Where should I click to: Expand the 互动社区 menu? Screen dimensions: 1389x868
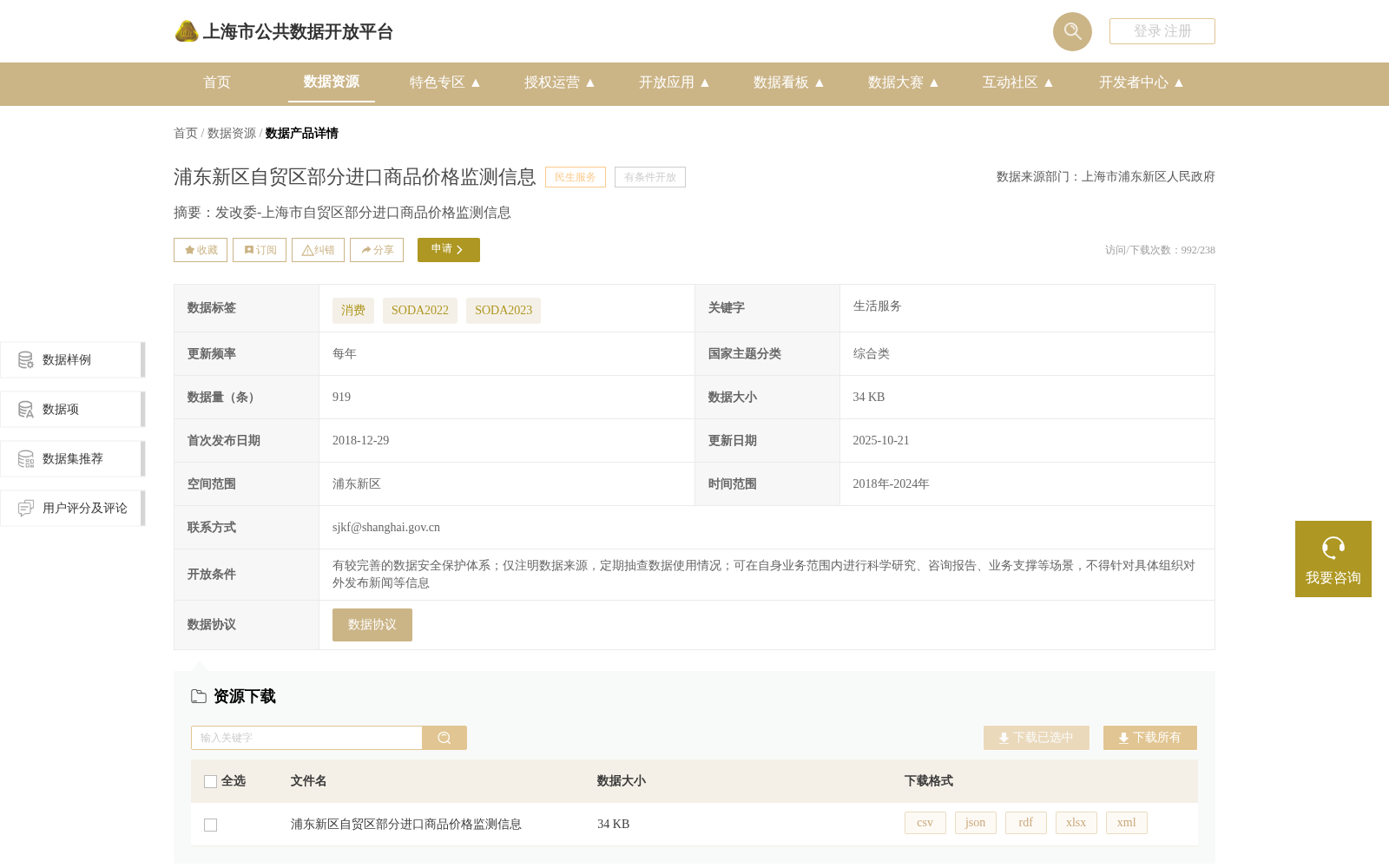[1018, 82]
